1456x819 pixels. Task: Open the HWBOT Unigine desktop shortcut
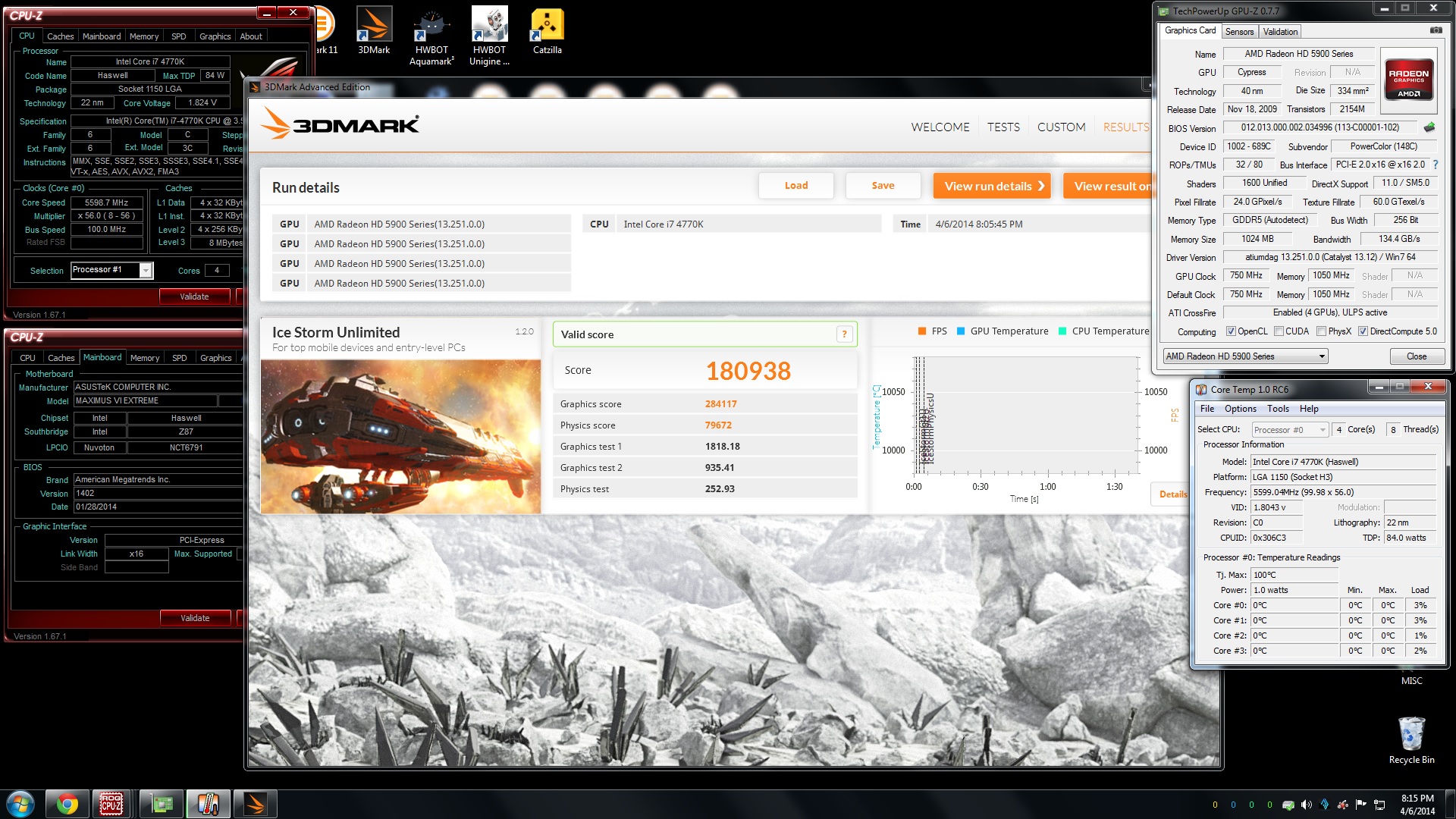click(x=489, y=36)
